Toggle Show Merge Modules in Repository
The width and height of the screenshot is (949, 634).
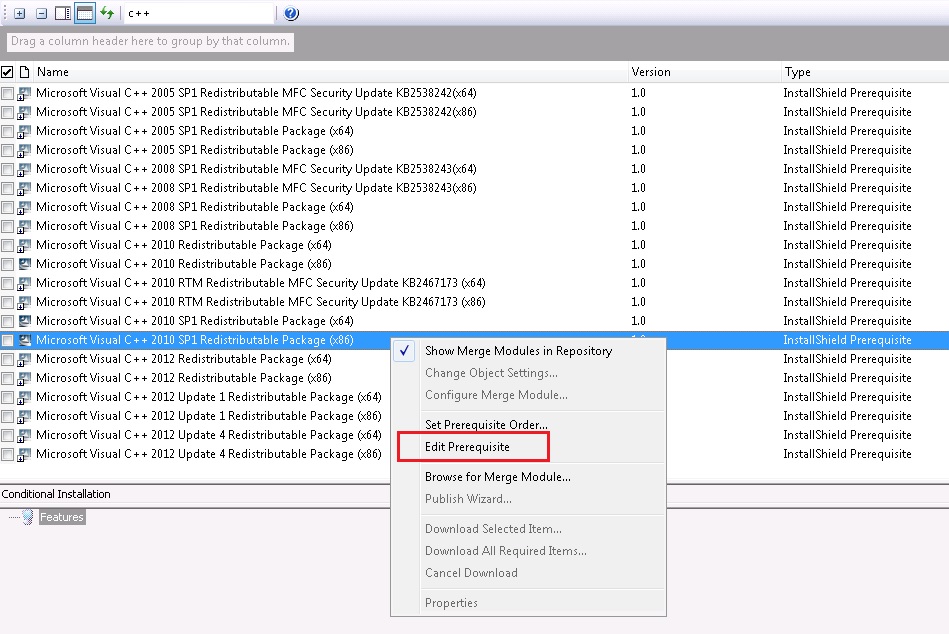point(518,351)
